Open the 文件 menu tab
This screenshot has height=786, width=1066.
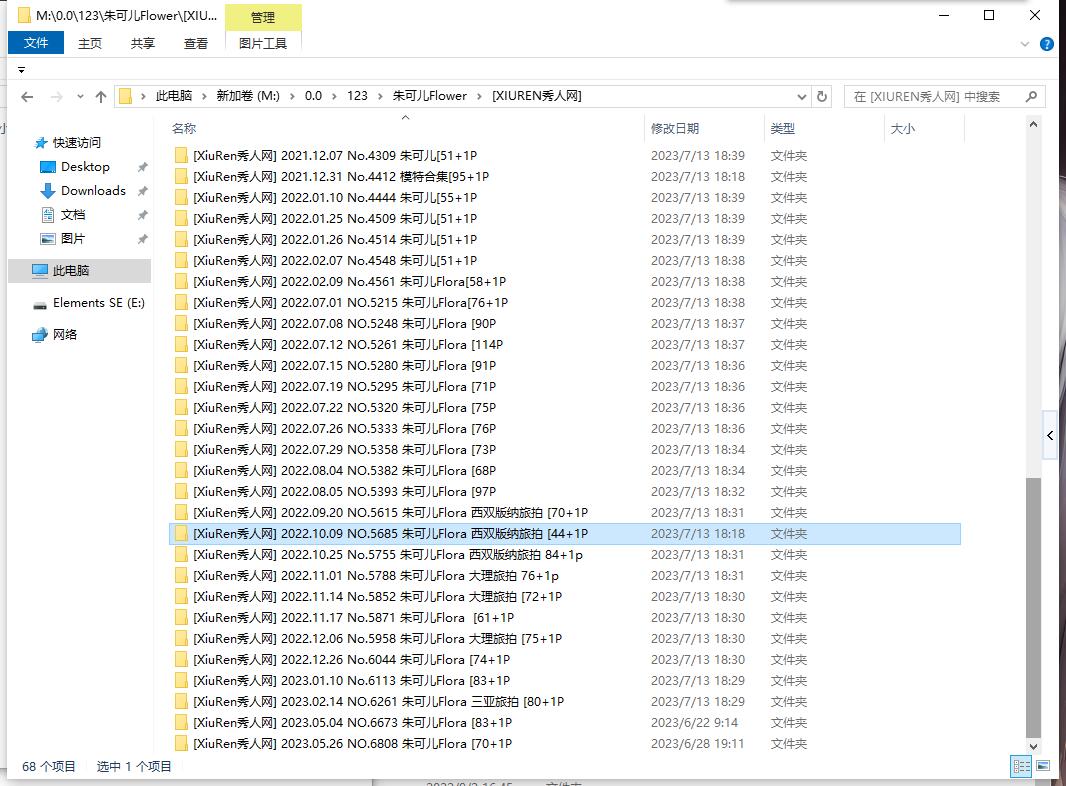(36, 43)
